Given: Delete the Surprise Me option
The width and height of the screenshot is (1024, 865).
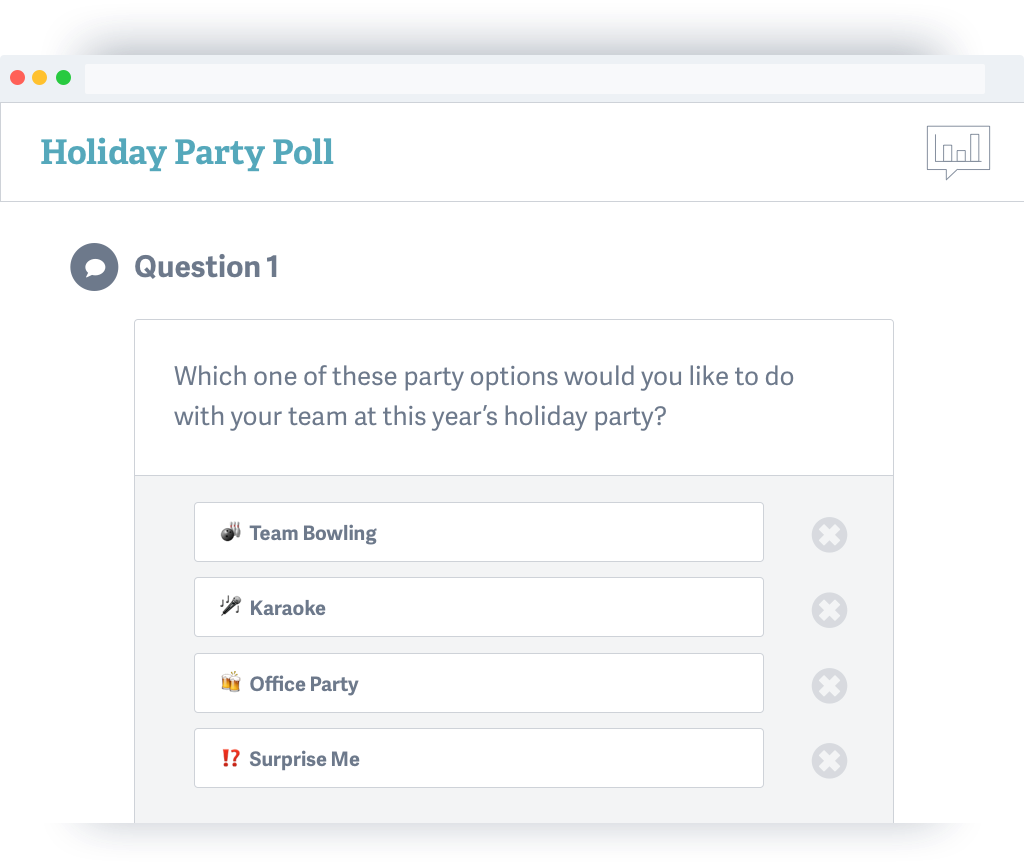Looking at the screenshot, I should click(x=829, y=761).
